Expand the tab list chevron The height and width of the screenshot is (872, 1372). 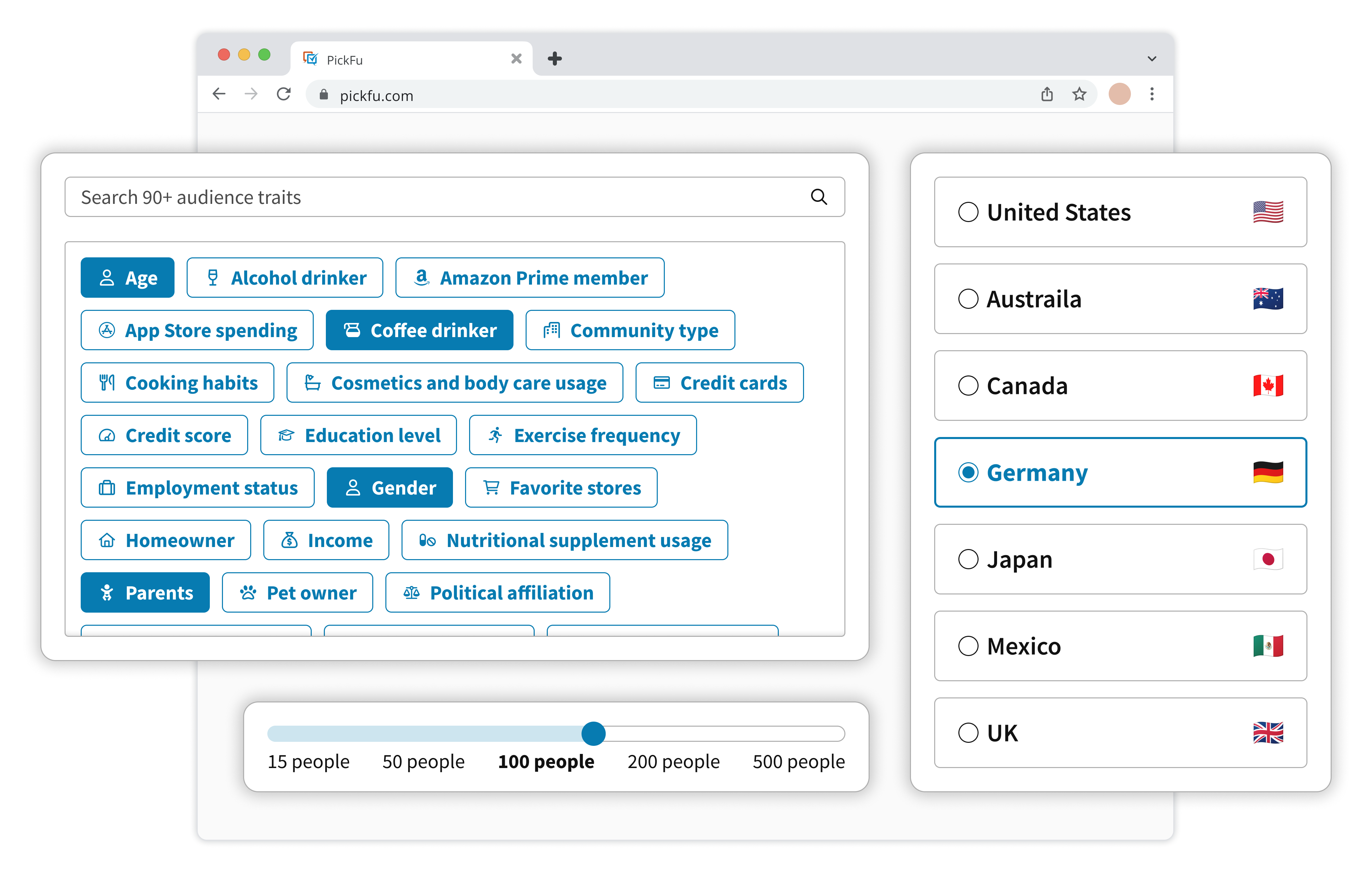click(x=1151, y=59)
